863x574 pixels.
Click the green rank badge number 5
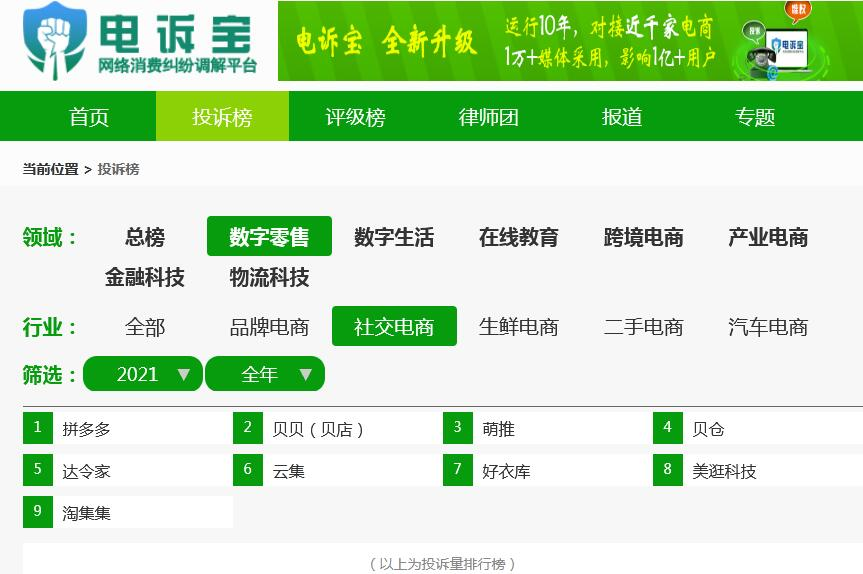click(38, 470)
